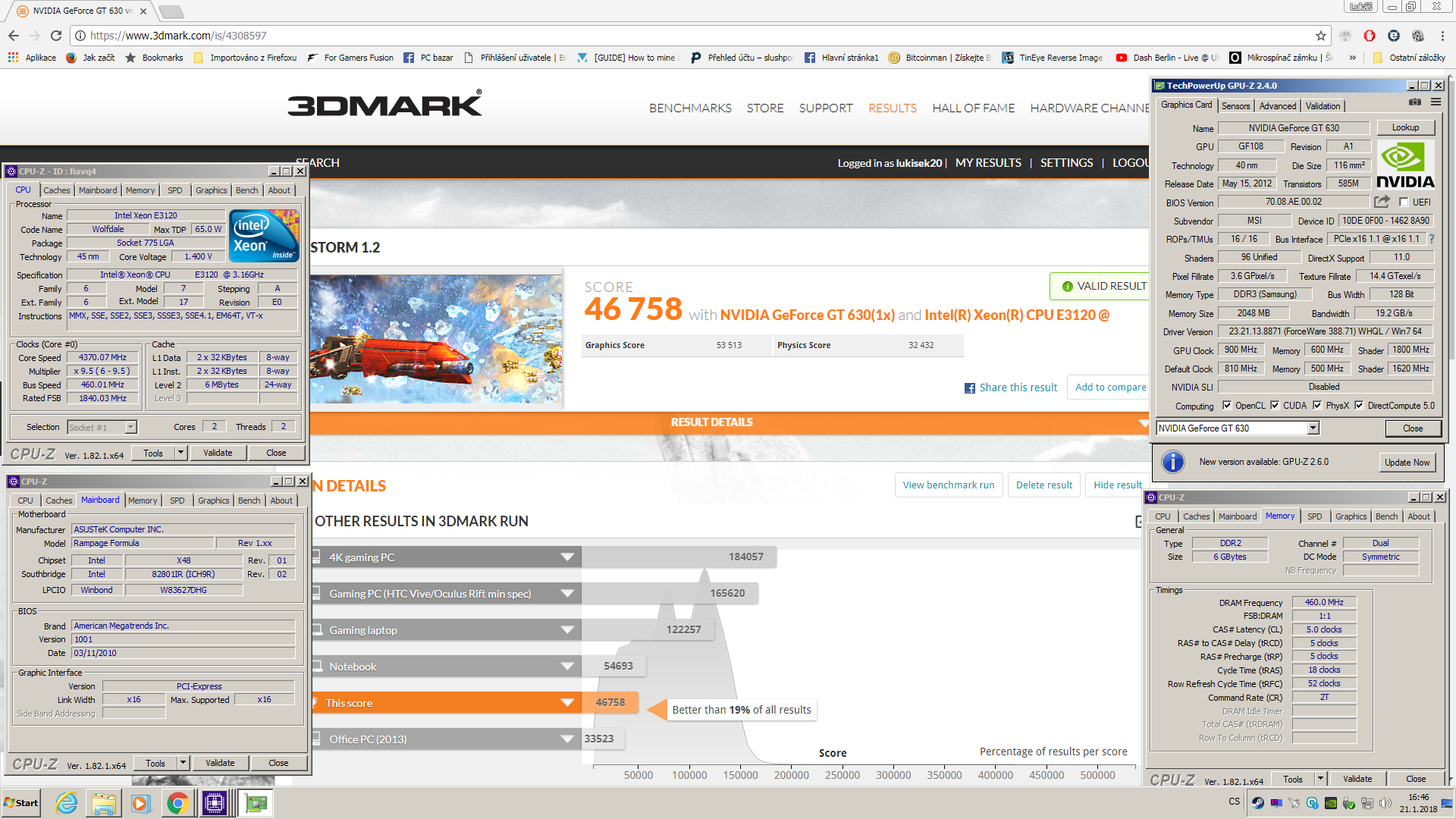This screenshot has height=819, width=1456.
Task: Open Graphics tab in CPU-Z Memory window
Action: tap(1351, 516)
